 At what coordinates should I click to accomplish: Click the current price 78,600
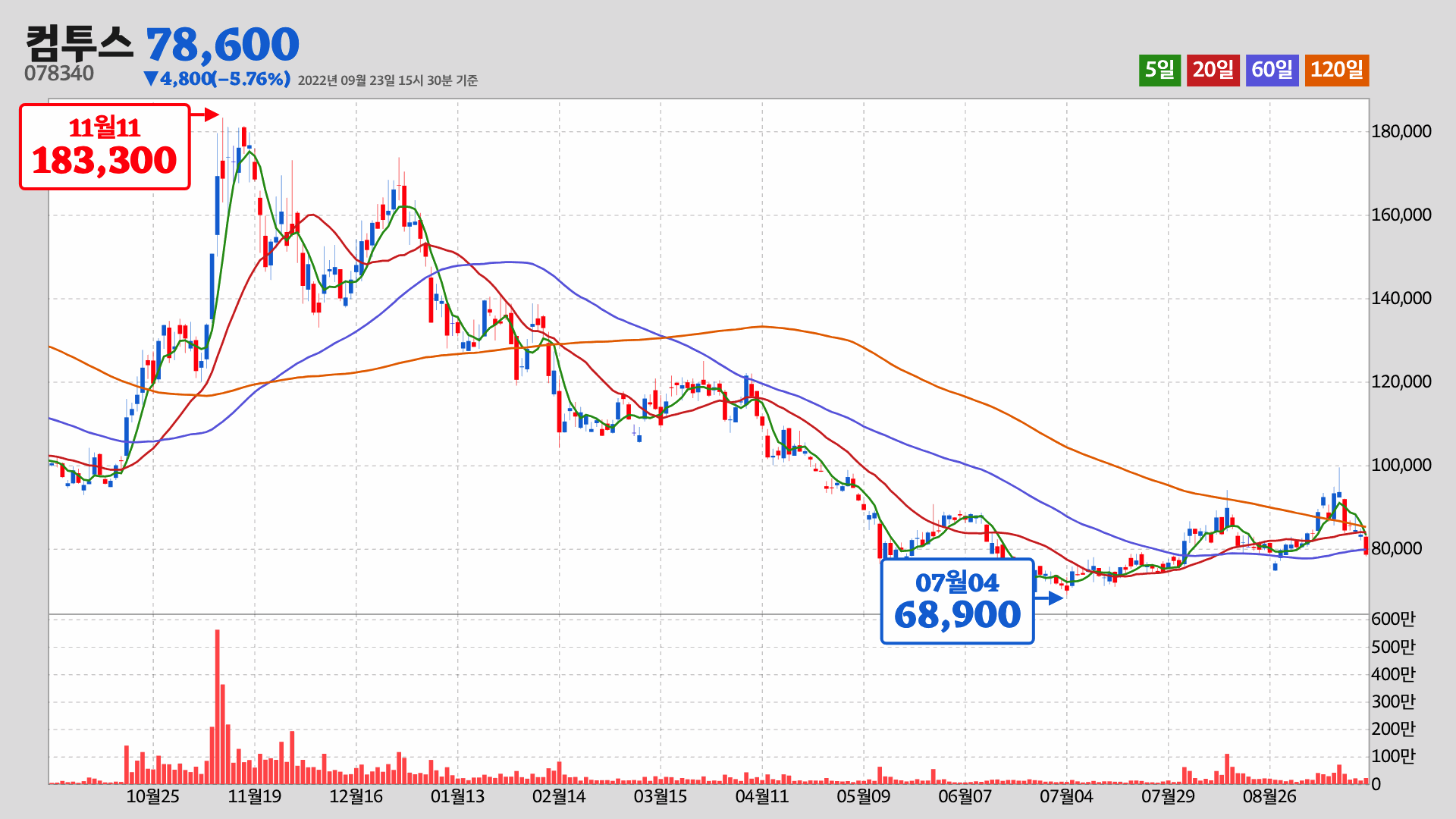tap(222, 45)
